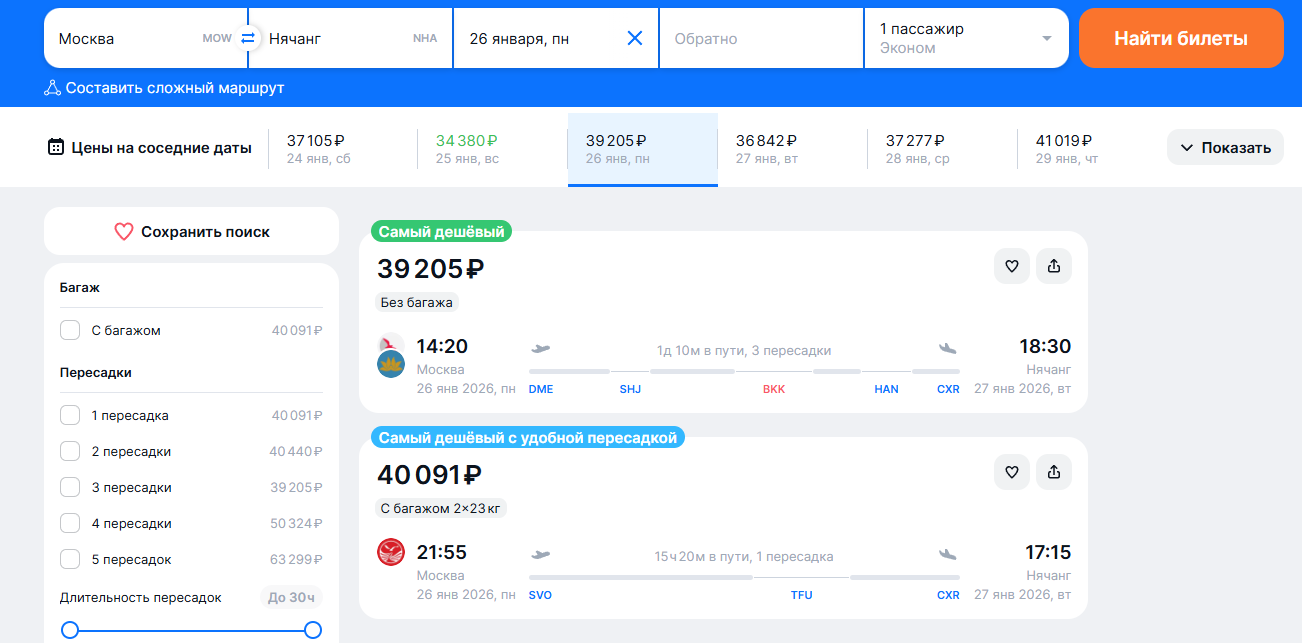Add the 39 205₽ ticket to favorites
This screenshot has width=1302, height=643.
pyautogui.click(x=1011, y=266)
